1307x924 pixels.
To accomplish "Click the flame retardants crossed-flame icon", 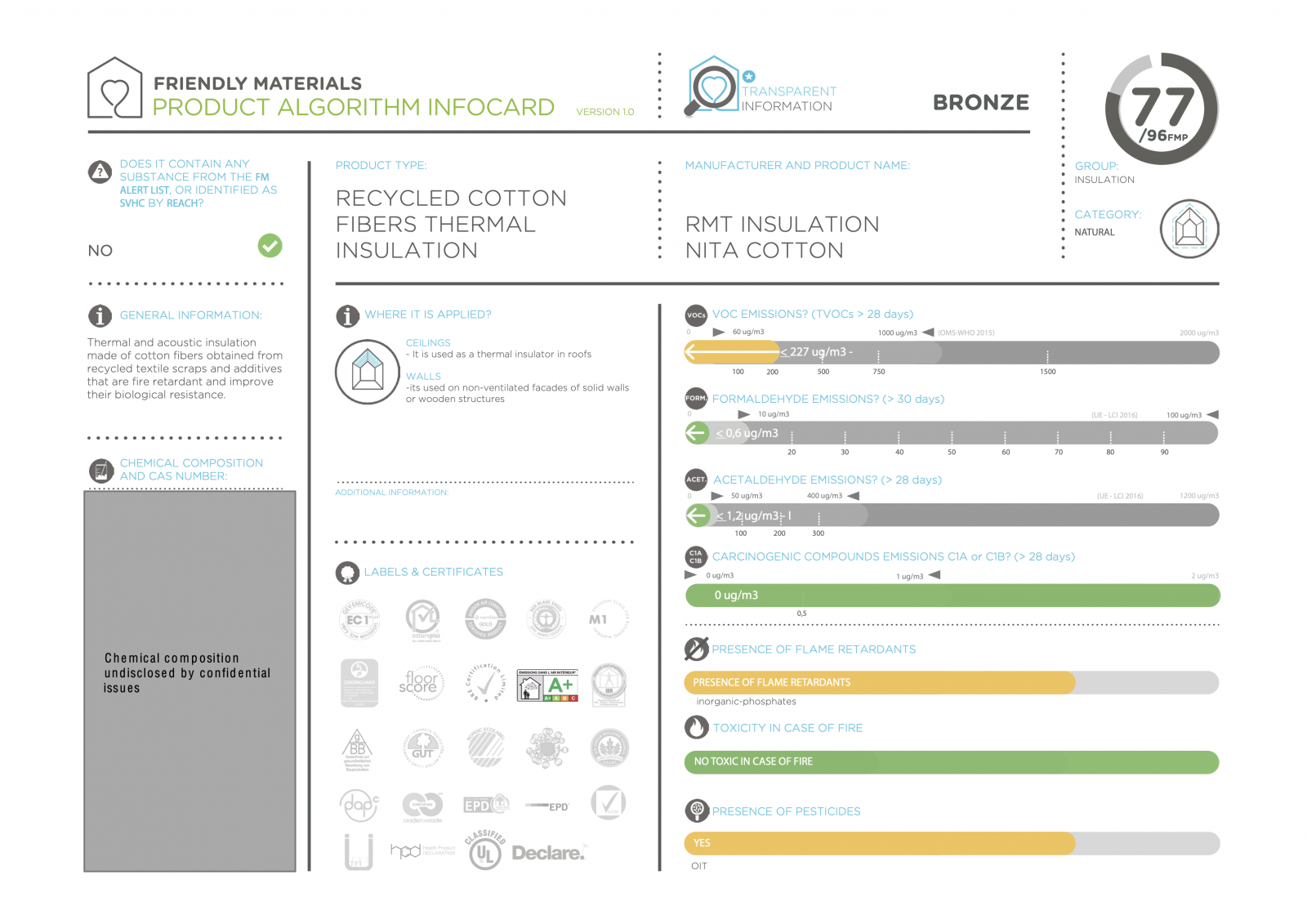I will tap(696, 649).
